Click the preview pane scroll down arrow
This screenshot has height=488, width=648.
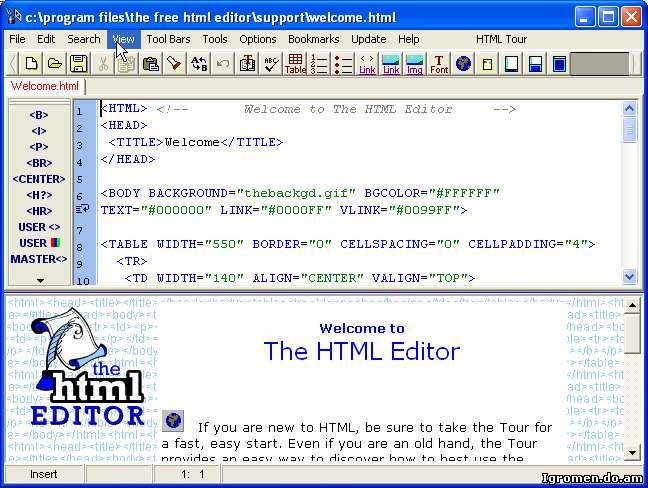click(632, 452)
